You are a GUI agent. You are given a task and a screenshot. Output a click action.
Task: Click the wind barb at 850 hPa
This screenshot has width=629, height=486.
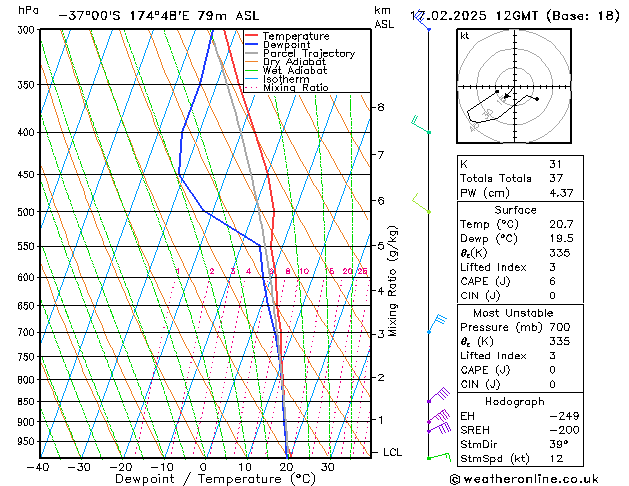[438, 395]
